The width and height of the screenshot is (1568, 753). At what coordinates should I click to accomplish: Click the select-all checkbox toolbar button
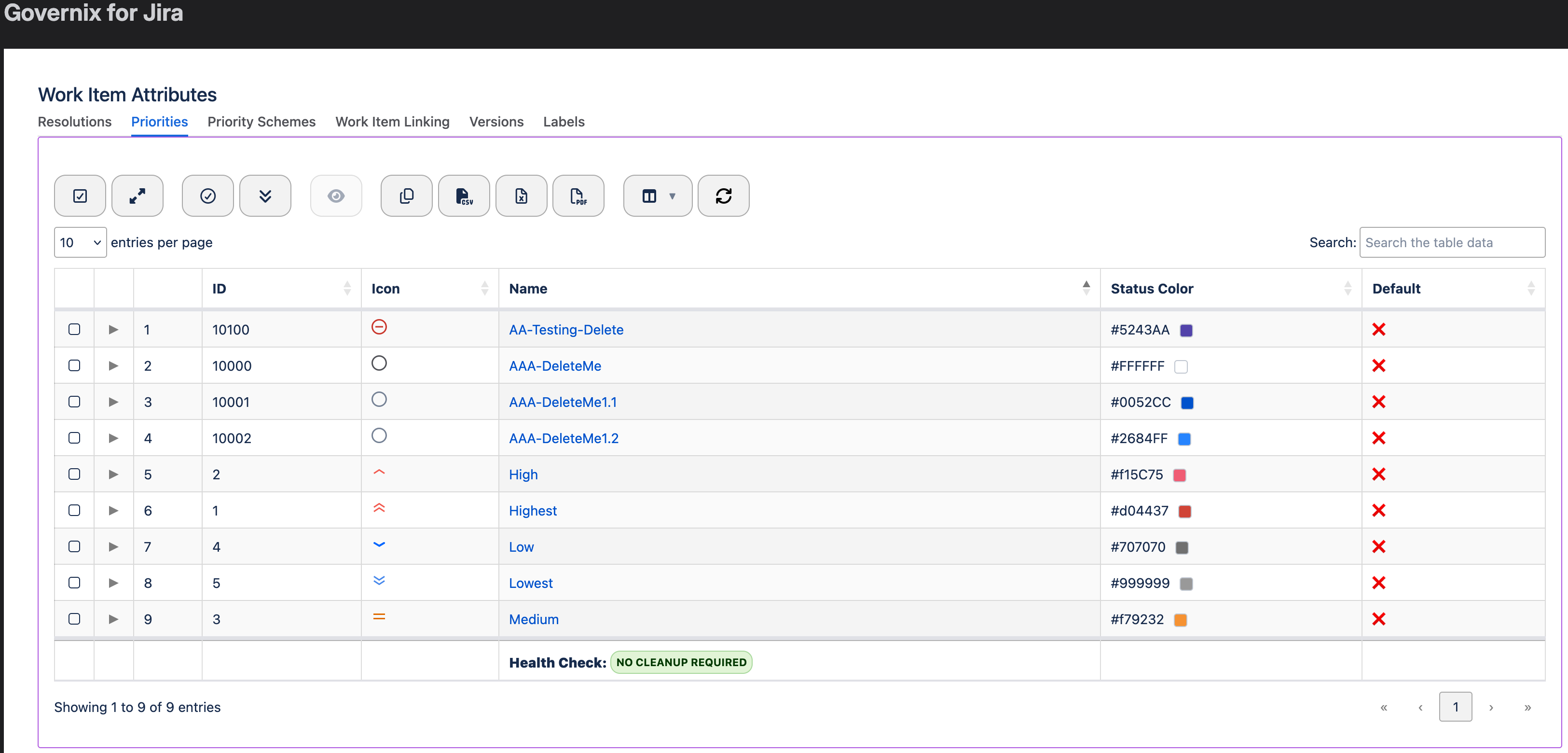[80, 195]
